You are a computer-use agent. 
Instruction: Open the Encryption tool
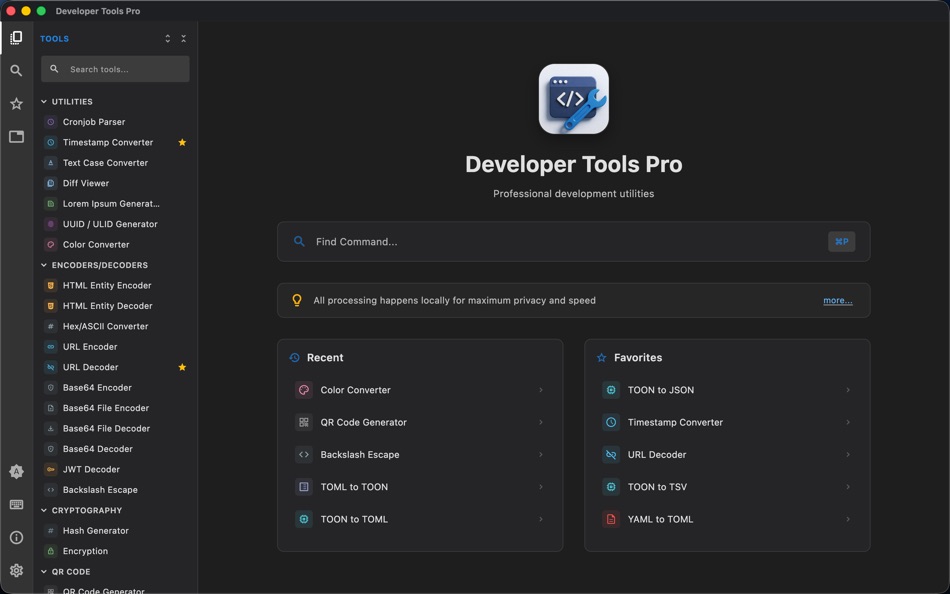(x=83, y=551)
